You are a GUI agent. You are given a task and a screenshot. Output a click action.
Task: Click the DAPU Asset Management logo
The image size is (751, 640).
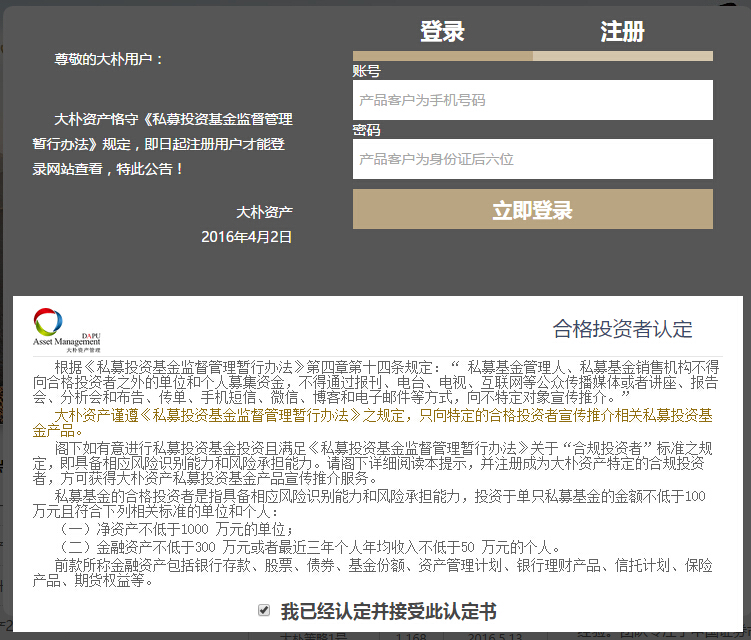[x=67, y=330]
